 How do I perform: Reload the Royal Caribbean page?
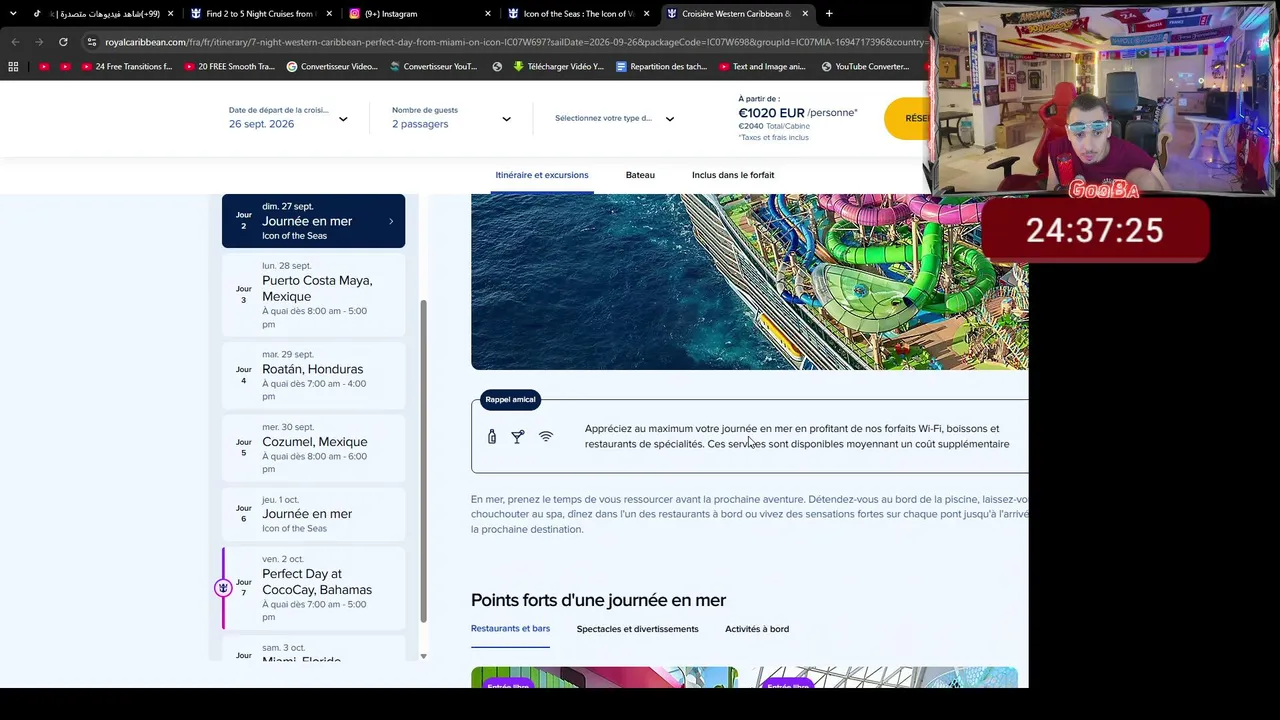click(x=63, y=42)
